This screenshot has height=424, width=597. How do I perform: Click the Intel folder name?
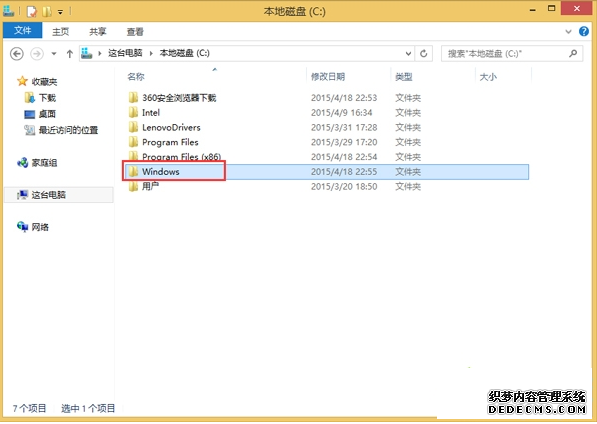(x=151, y=113)
